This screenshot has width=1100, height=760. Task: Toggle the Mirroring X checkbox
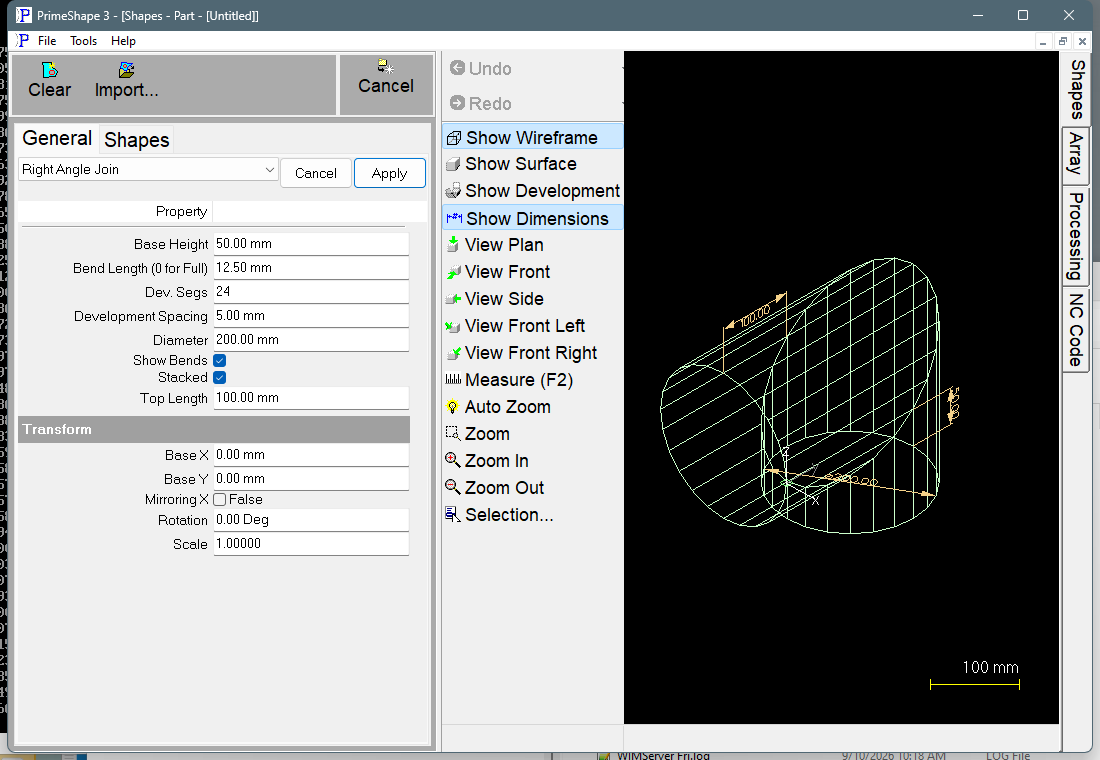point(220,500)
